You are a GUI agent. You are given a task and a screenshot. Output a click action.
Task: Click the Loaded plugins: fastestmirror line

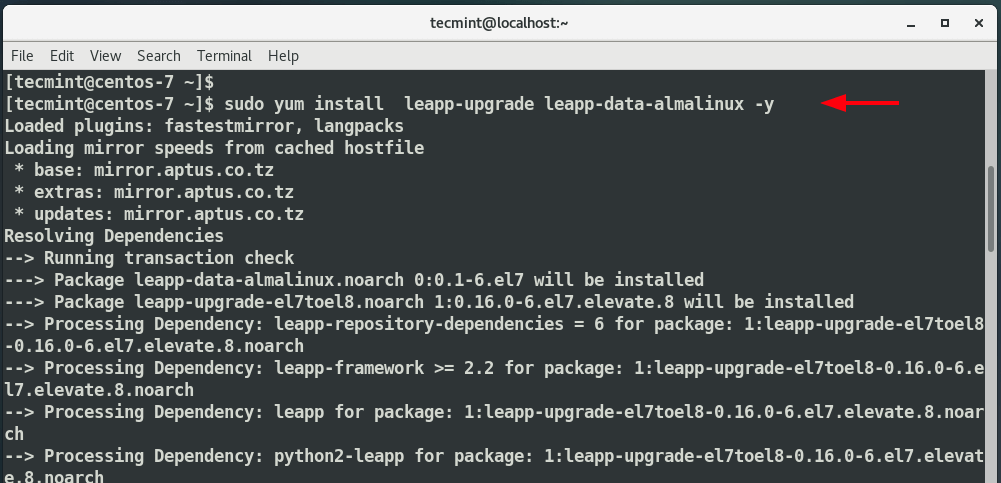click(x=204, y=126)
